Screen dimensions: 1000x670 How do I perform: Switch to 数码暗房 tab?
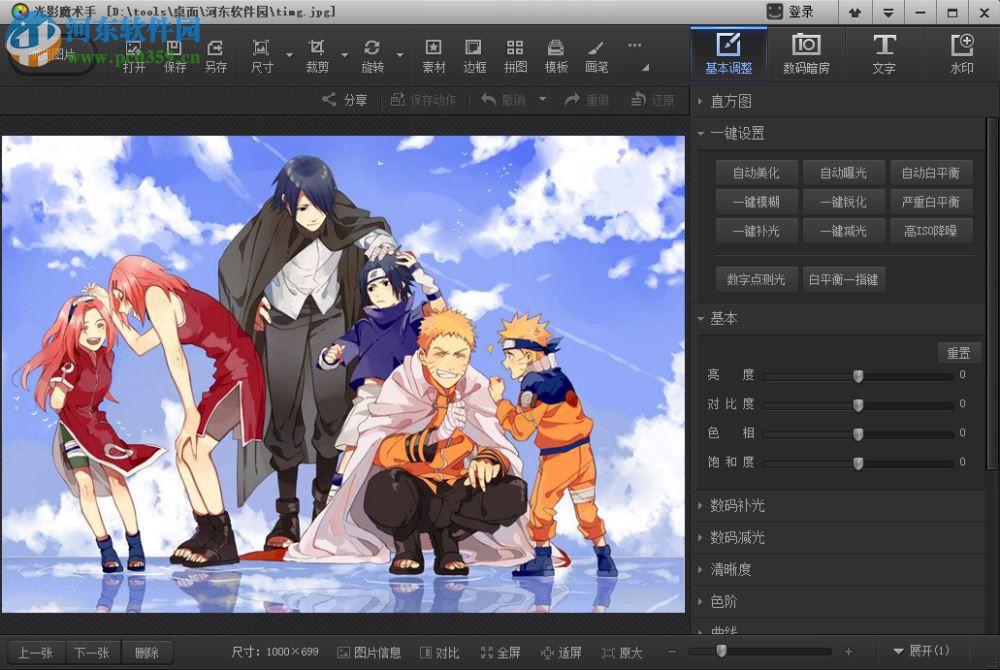coord(806,54)
